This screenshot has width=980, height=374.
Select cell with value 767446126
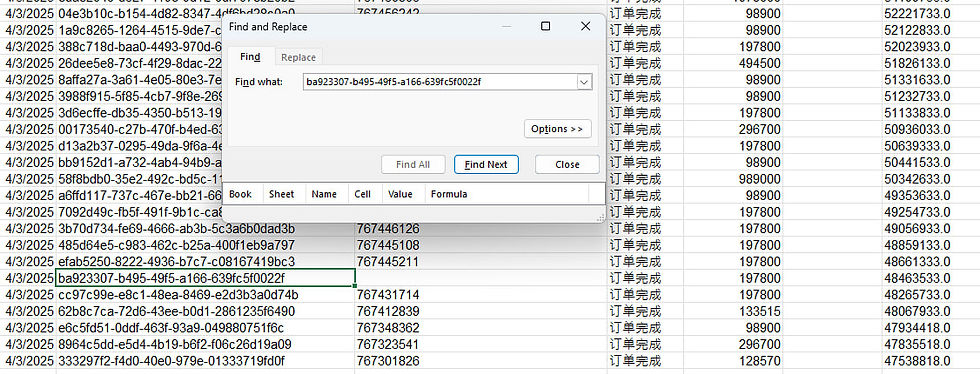[481, 228]
